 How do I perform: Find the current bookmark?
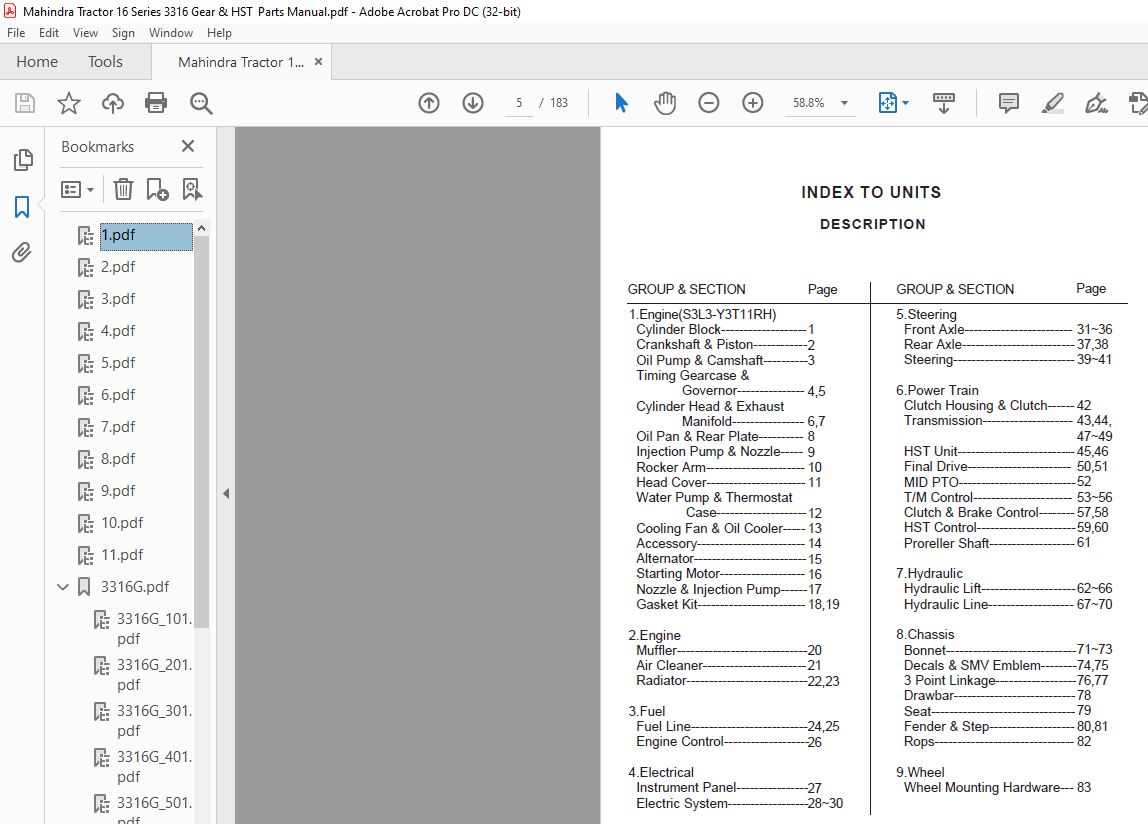click(192, 190)
